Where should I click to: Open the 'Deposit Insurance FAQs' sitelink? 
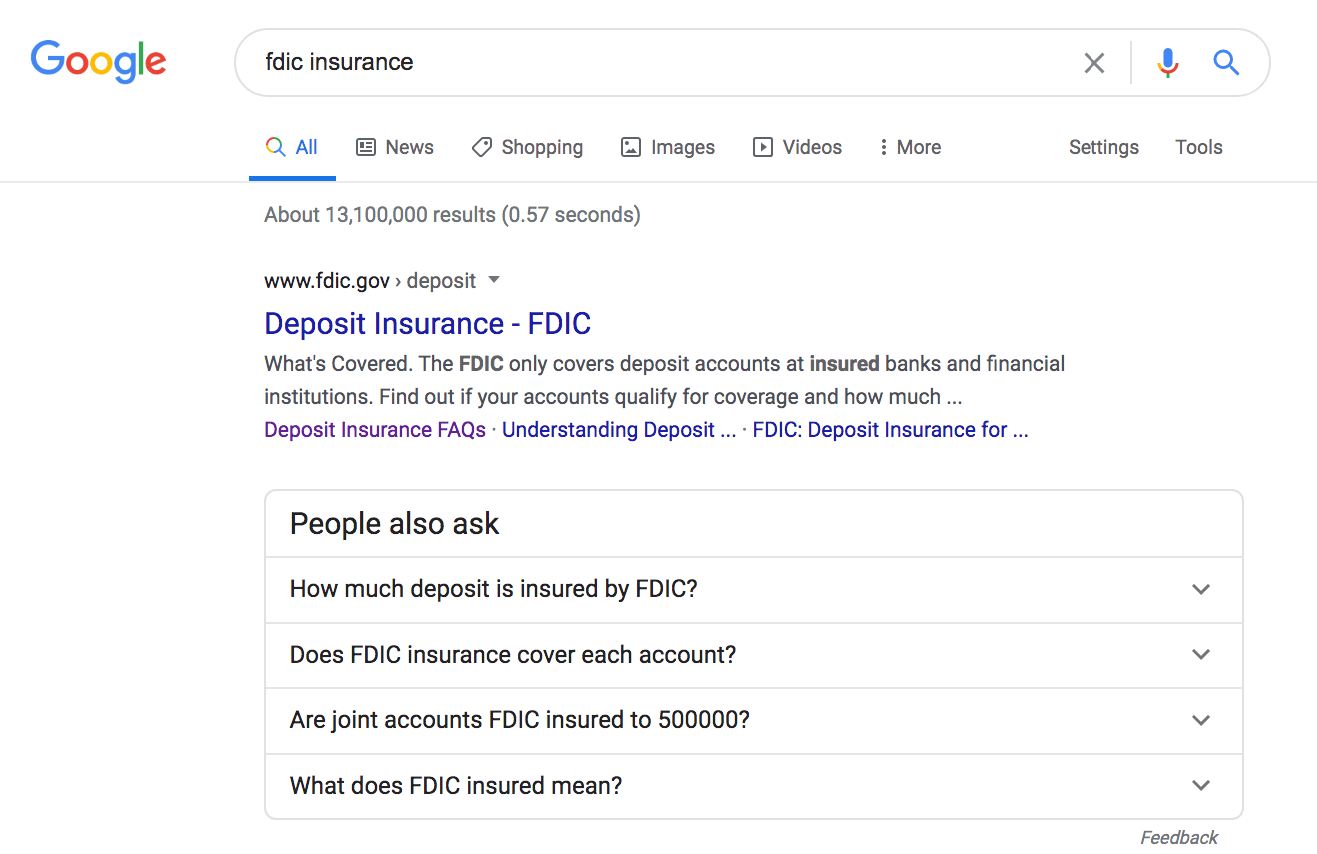pyautogui.click(x=375, y=430)
